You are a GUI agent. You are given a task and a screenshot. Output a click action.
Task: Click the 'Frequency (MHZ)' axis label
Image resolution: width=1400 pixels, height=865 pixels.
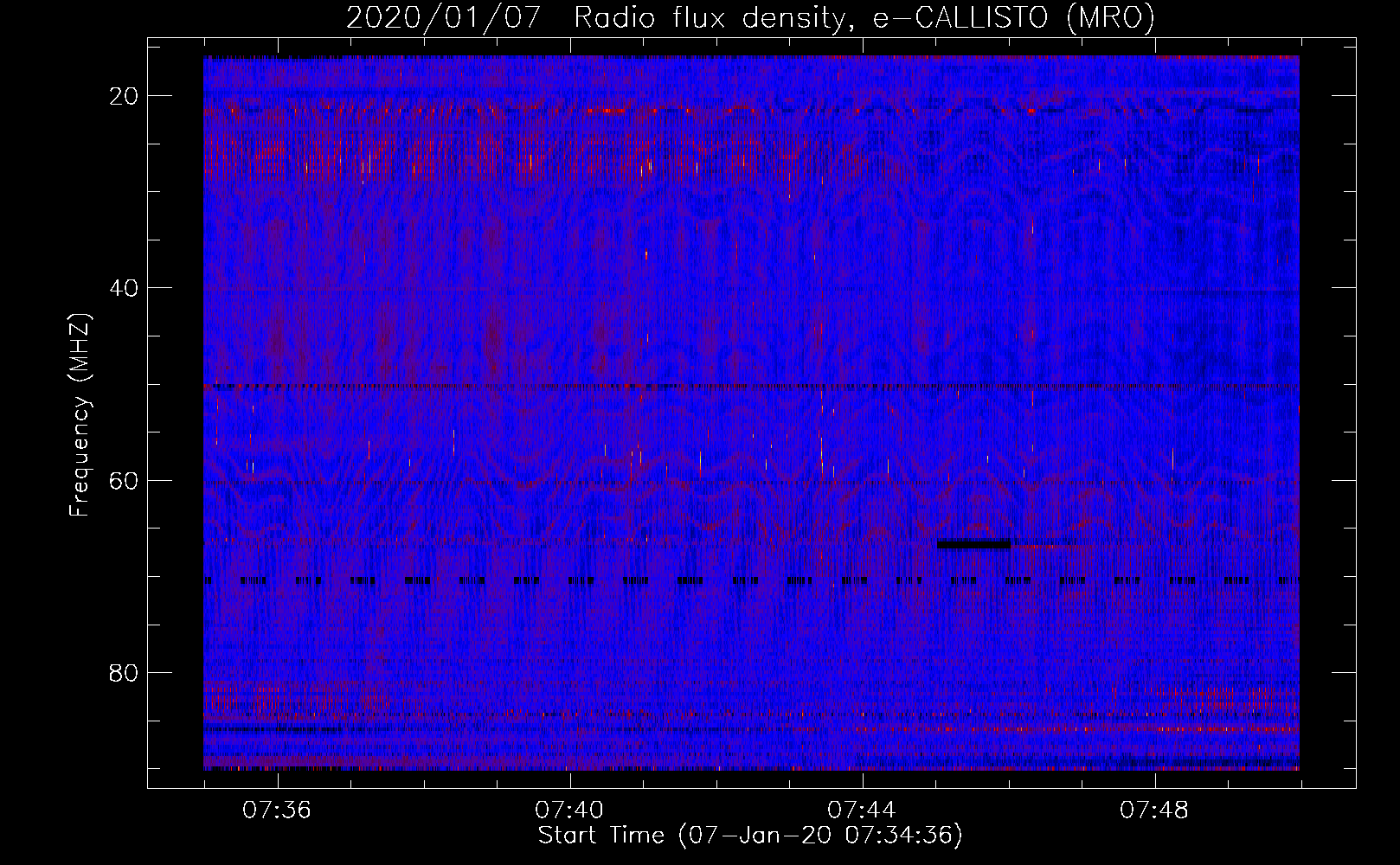[x=80, y=414]
